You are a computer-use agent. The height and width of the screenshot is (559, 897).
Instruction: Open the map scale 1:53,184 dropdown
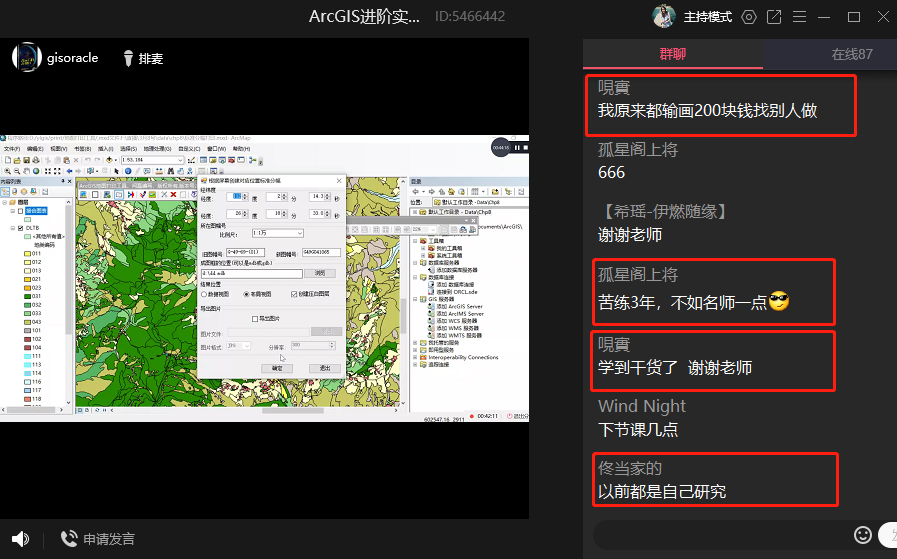tap(181, 160)
